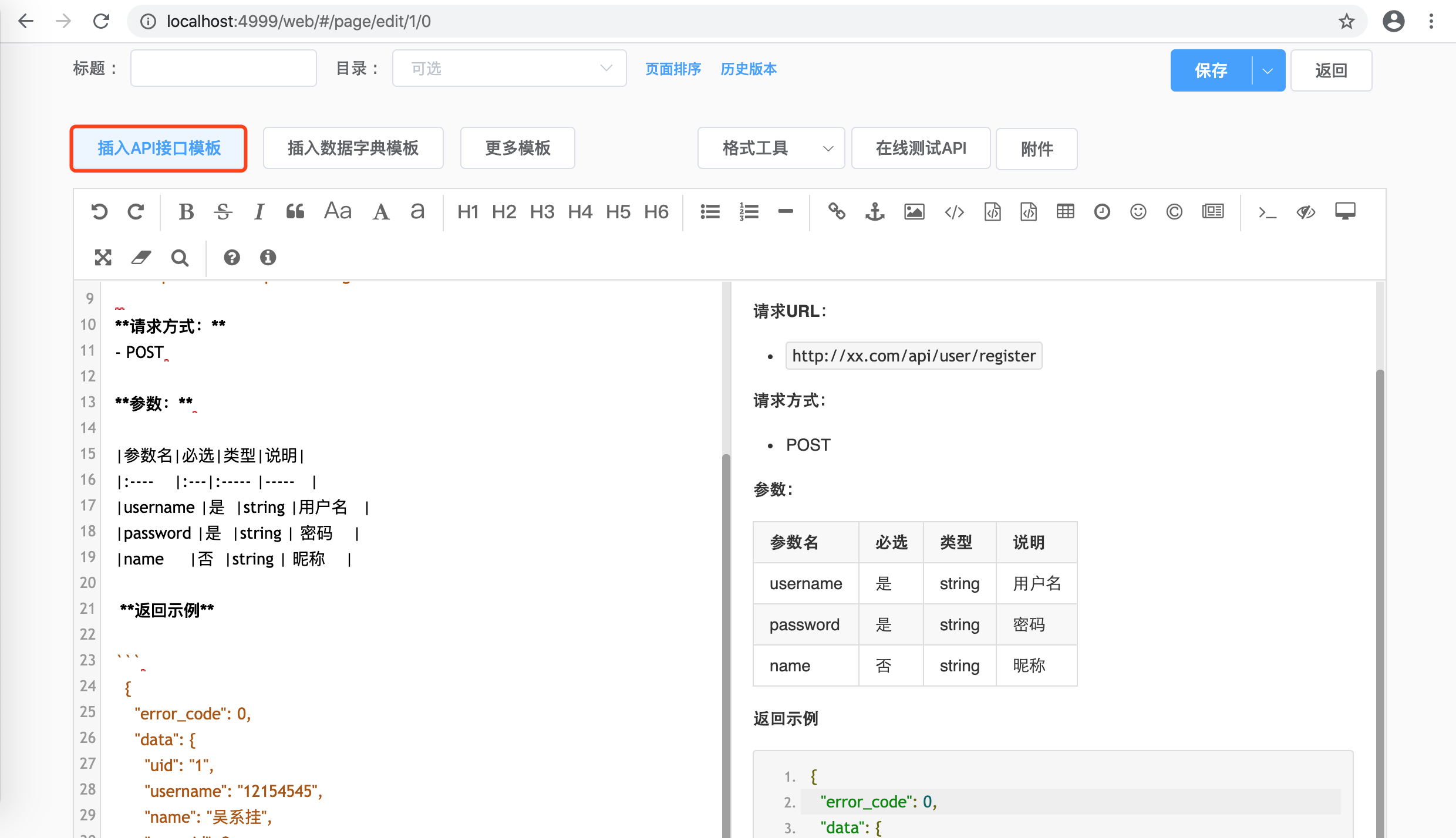This screenshot has width=1456, height=838.
Task: Save the page with 保存 button
Action: click(1211, 70)
